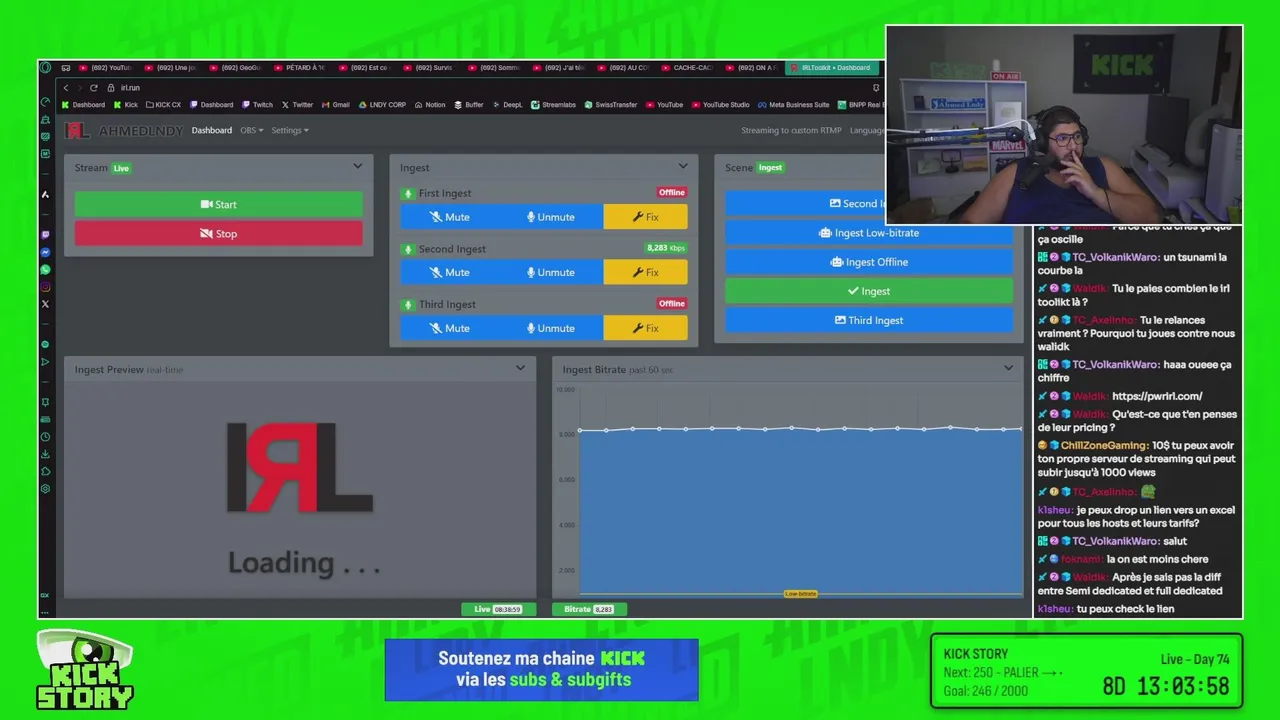
Task: Open the sidebar settings gear icon
Action: click(x=45, y=489)
